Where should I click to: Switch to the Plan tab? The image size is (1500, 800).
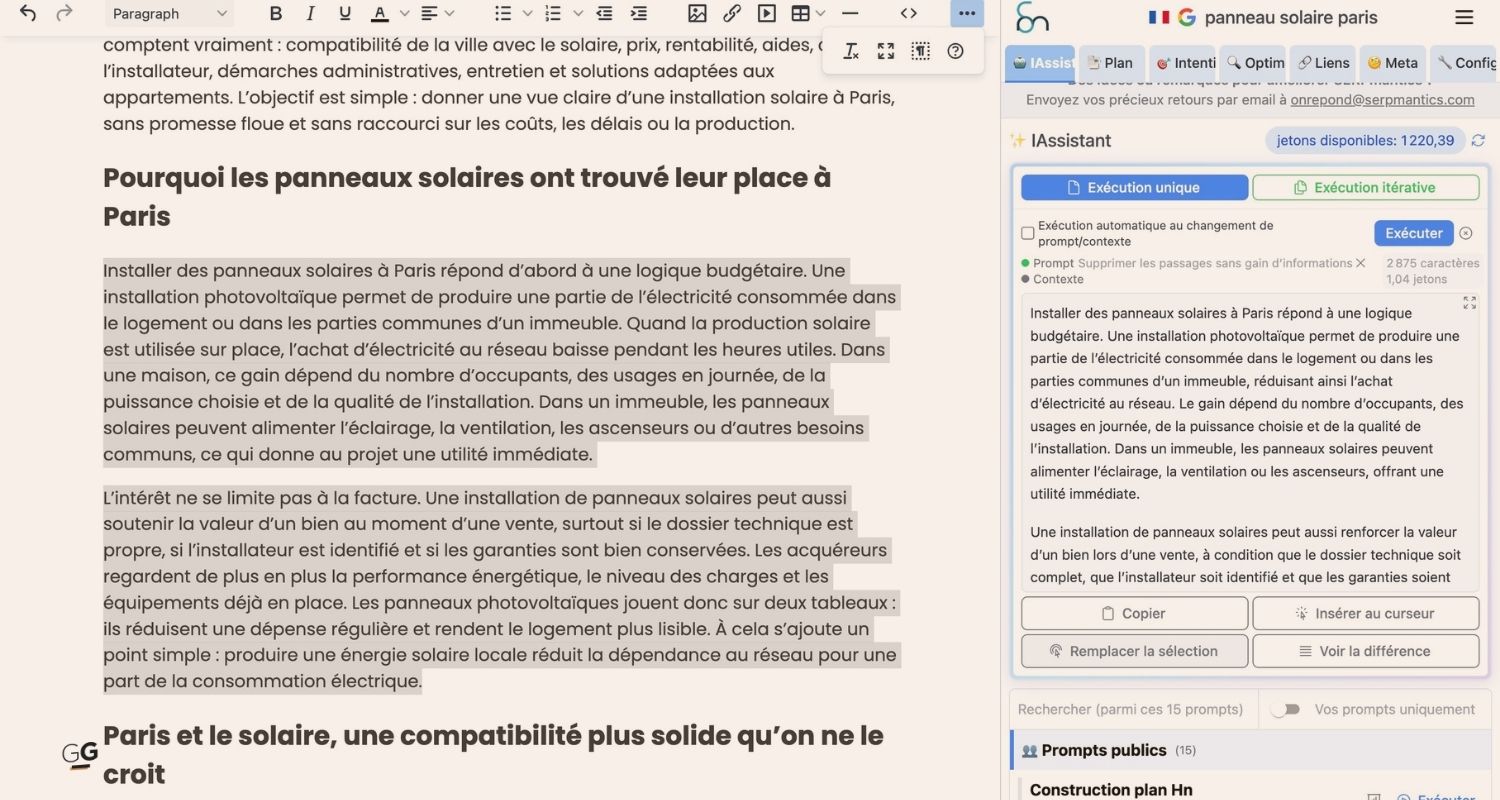pyautogui.click(x=1111, y=62)
